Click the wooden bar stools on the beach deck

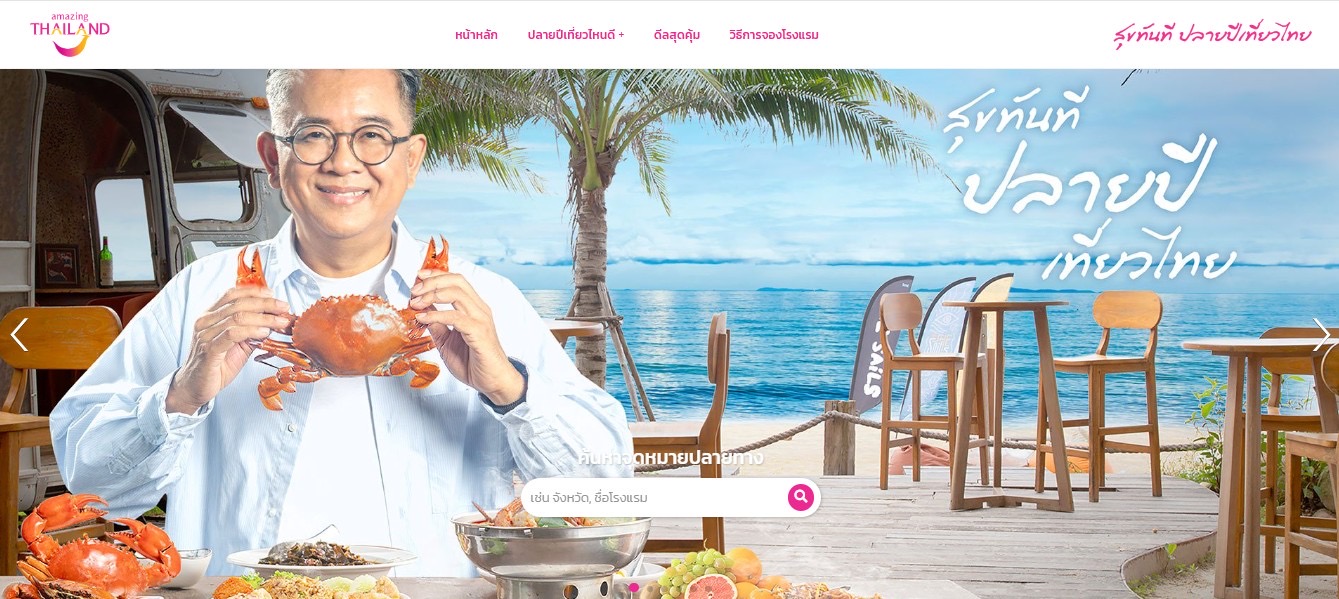(1020, 395)
